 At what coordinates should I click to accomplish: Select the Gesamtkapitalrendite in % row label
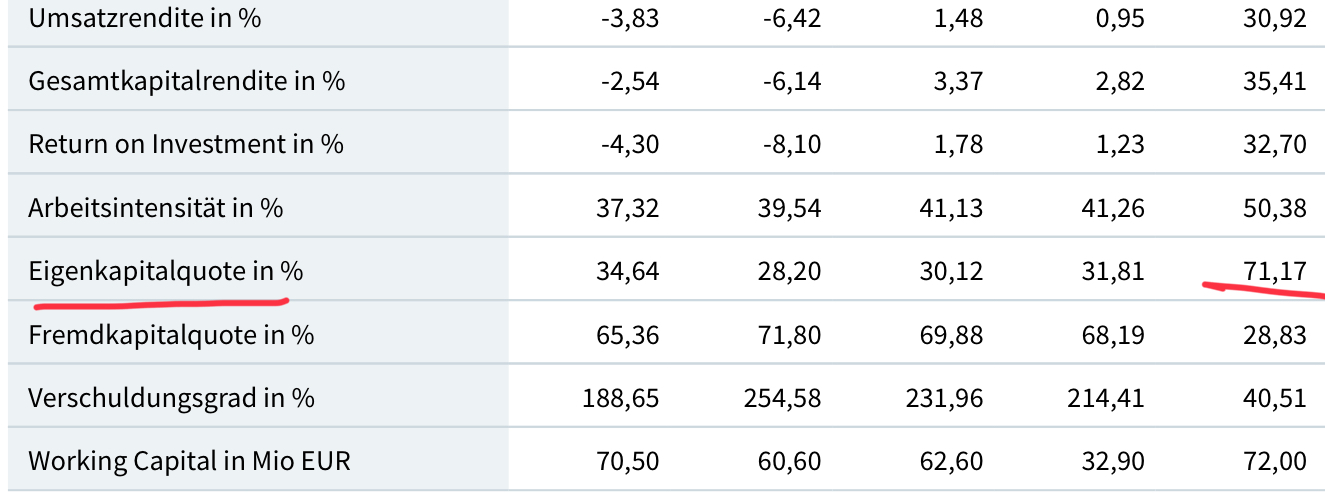tap(187, 82)
